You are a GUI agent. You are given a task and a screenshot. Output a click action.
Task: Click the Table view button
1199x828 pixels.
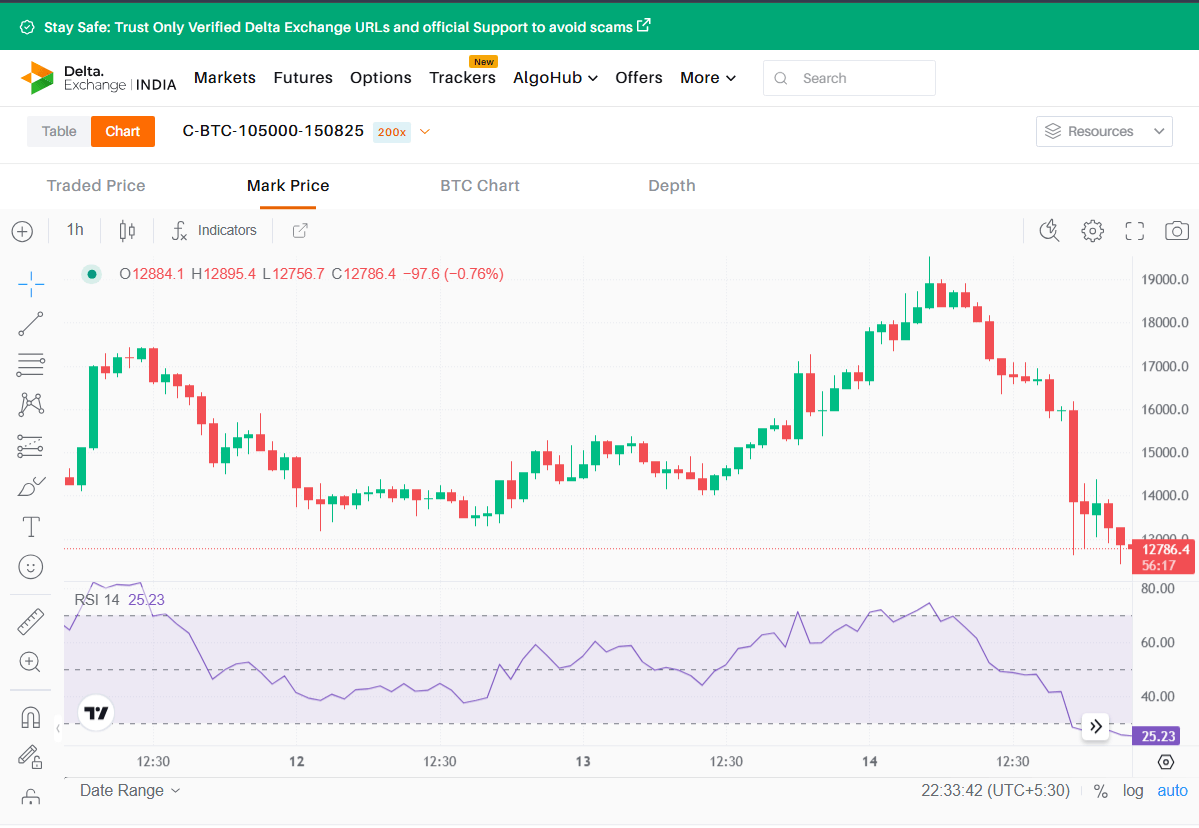pyautogui.click(x=59, y=131)
